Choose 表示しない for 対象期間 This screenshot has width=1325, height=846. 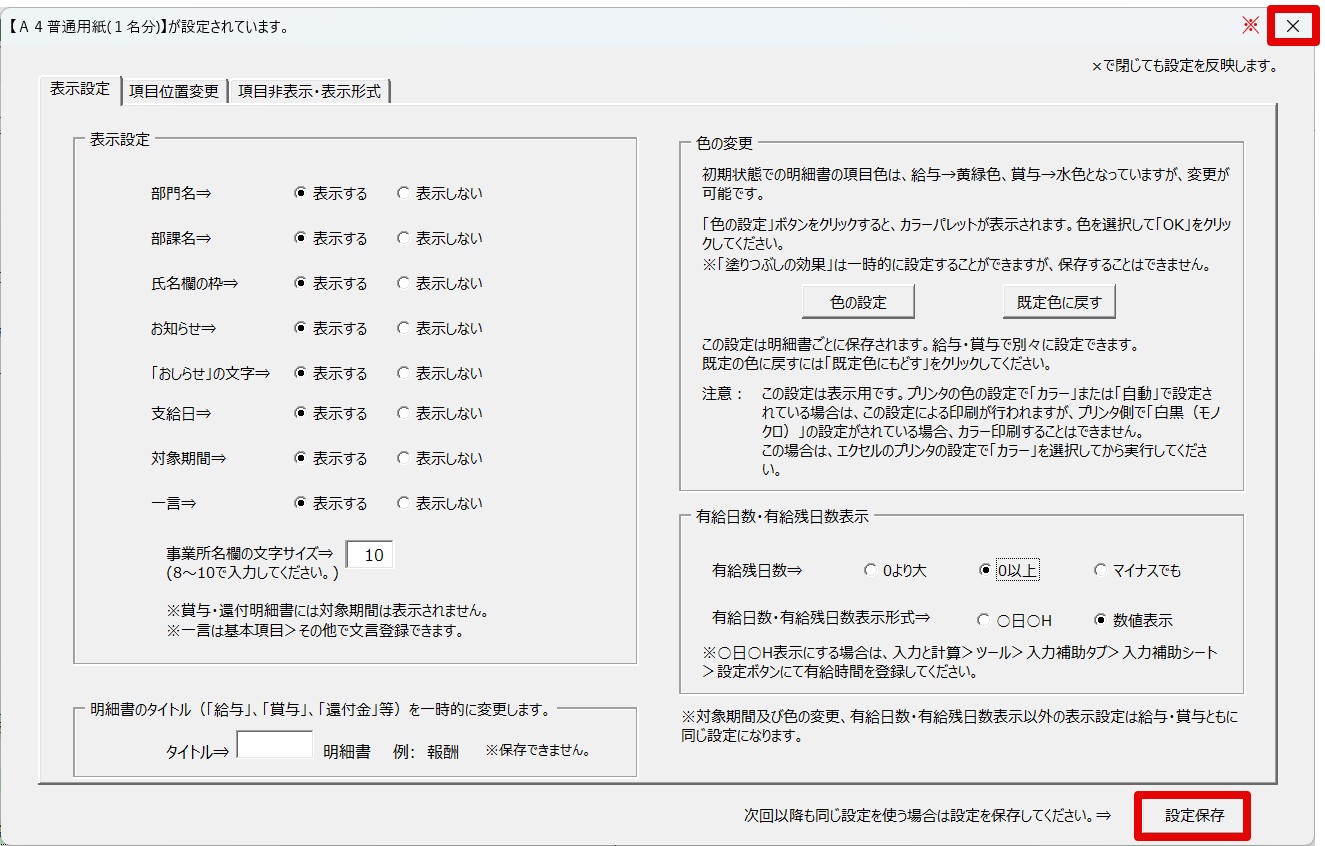point(403,459)
